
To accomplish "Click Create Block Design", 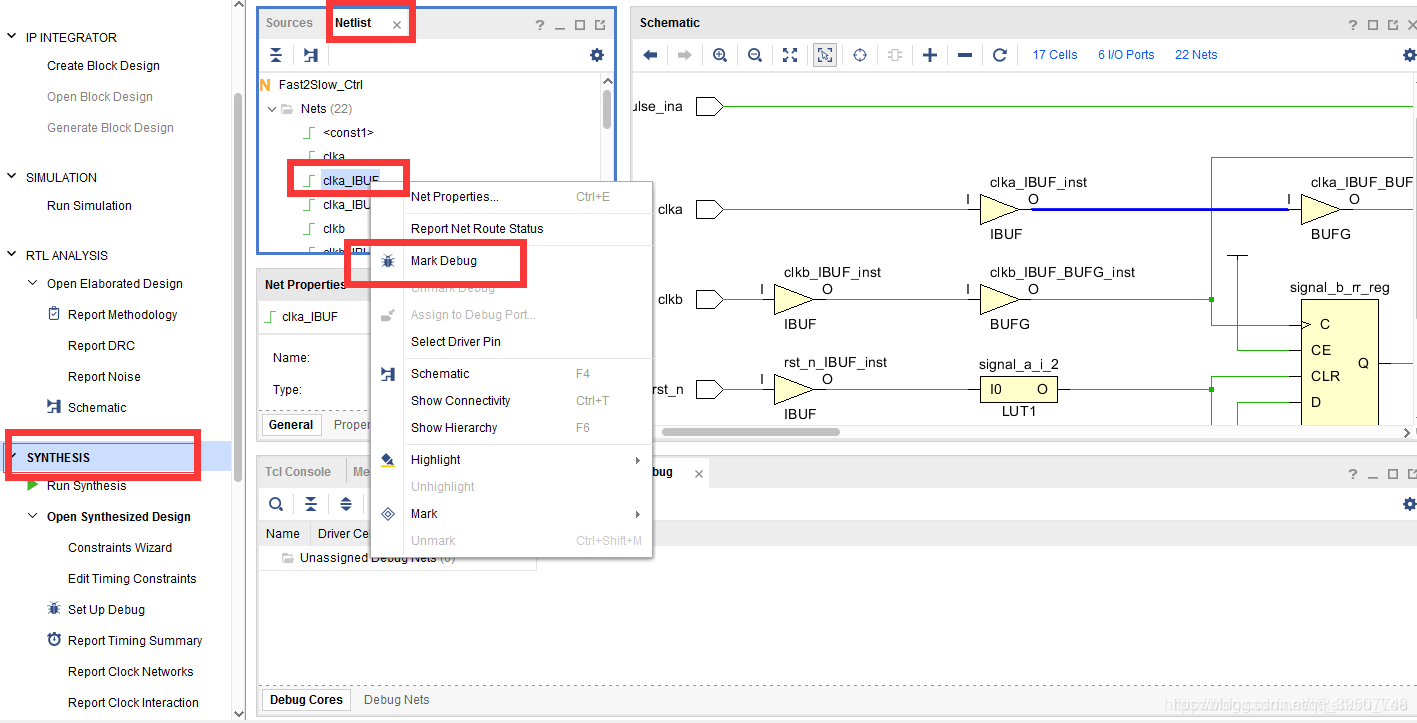I will tap(103, 66).
